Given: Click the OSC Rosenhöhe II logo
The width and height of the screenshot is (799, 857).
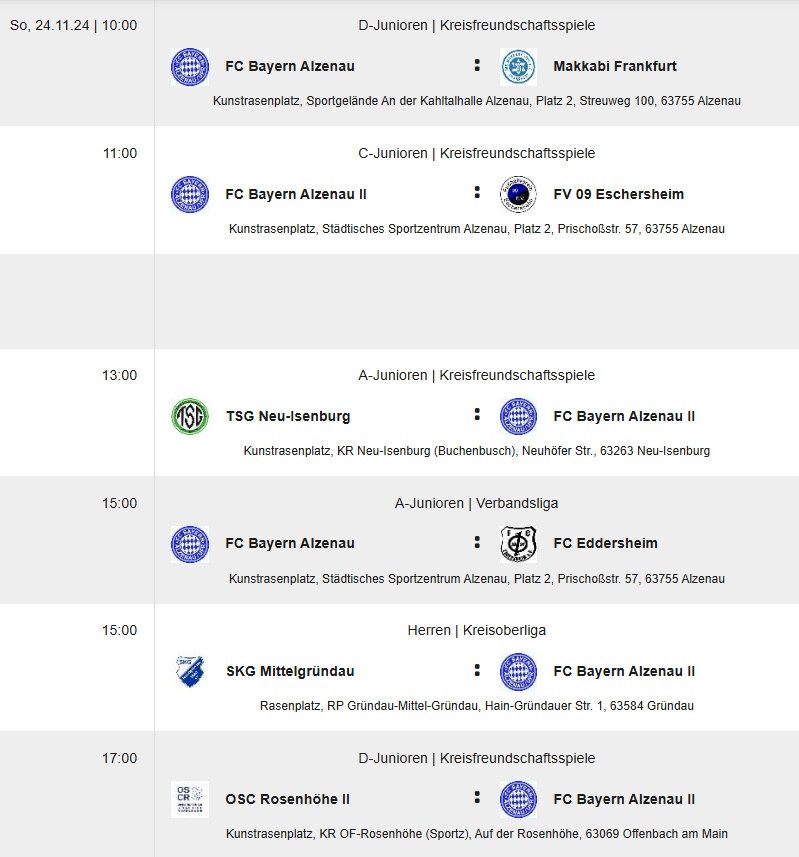Looking at the screenshot, I should pyautogui.click(x=190, y=799).
